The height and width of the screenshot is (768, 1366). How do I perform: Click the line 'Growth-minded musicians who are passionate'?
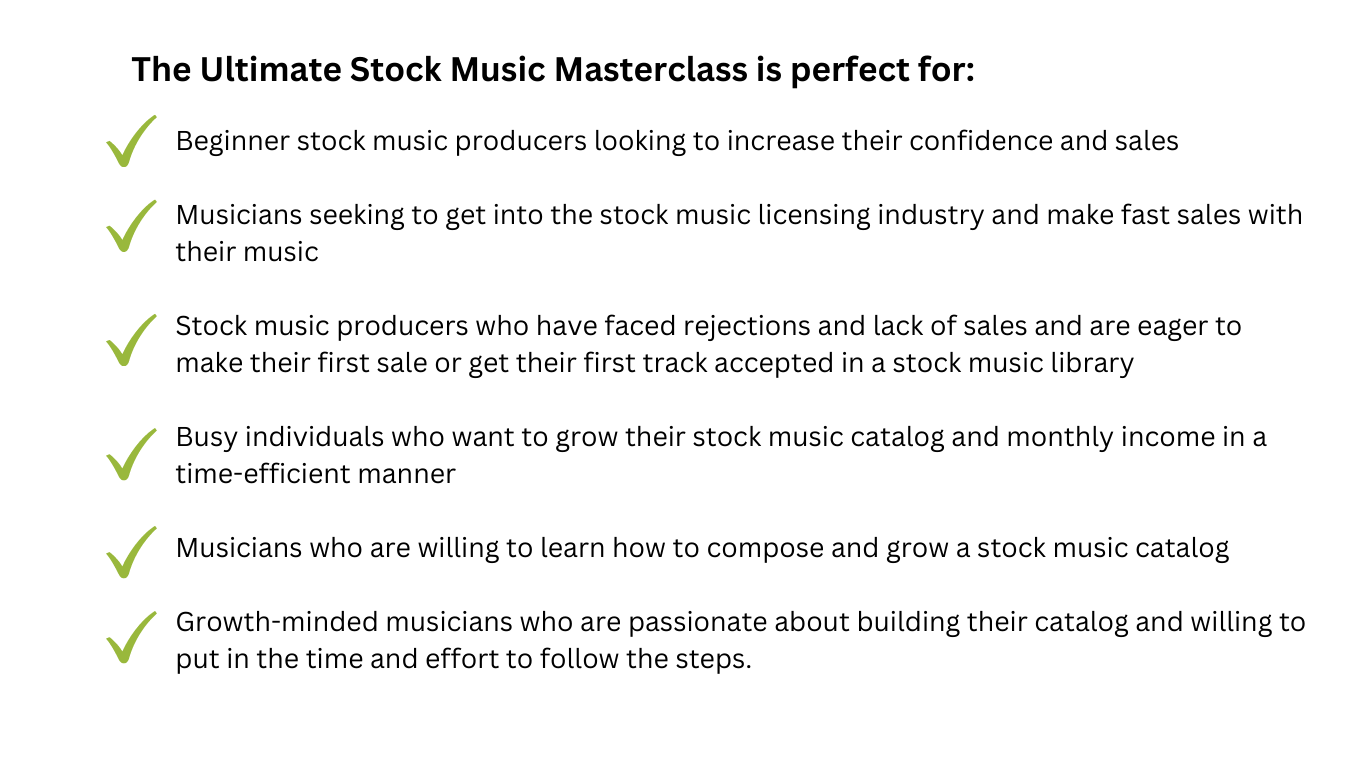coord(741,622)
